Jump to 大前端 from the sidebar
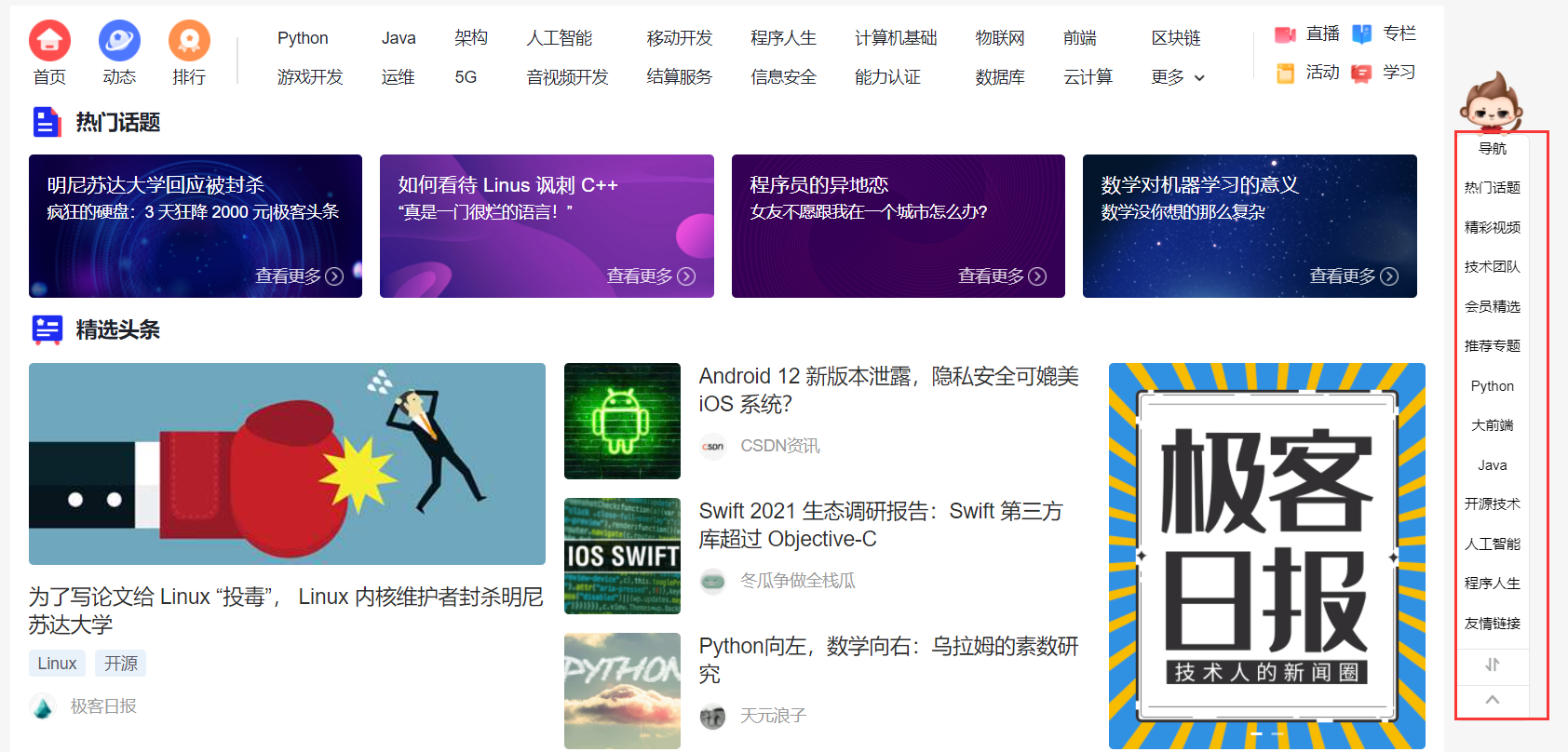Image resolution: width=1568 pixels, height=752 pixels. [1493, 425]
